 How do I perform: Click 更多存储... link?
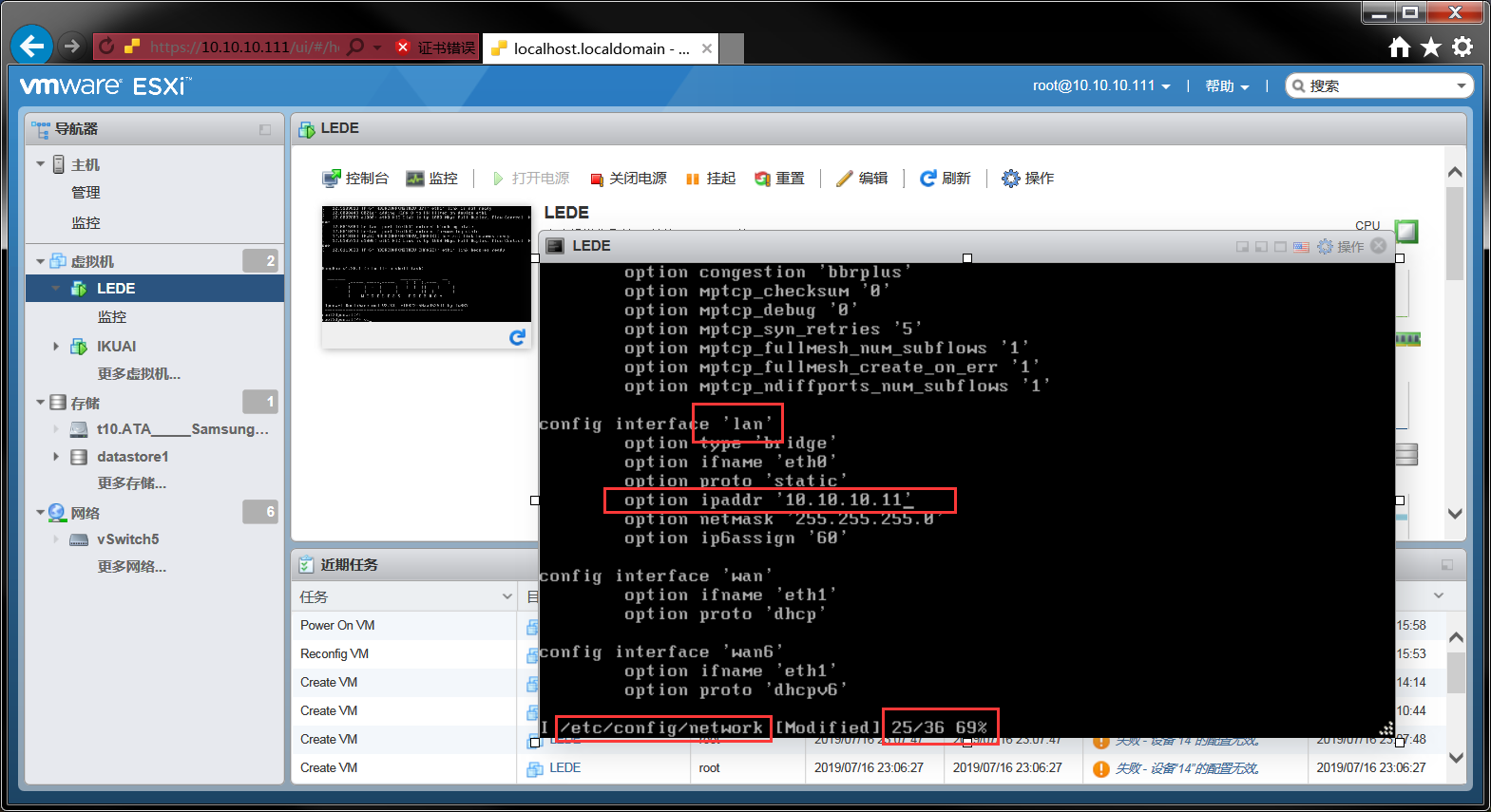[x=131, y=483]
